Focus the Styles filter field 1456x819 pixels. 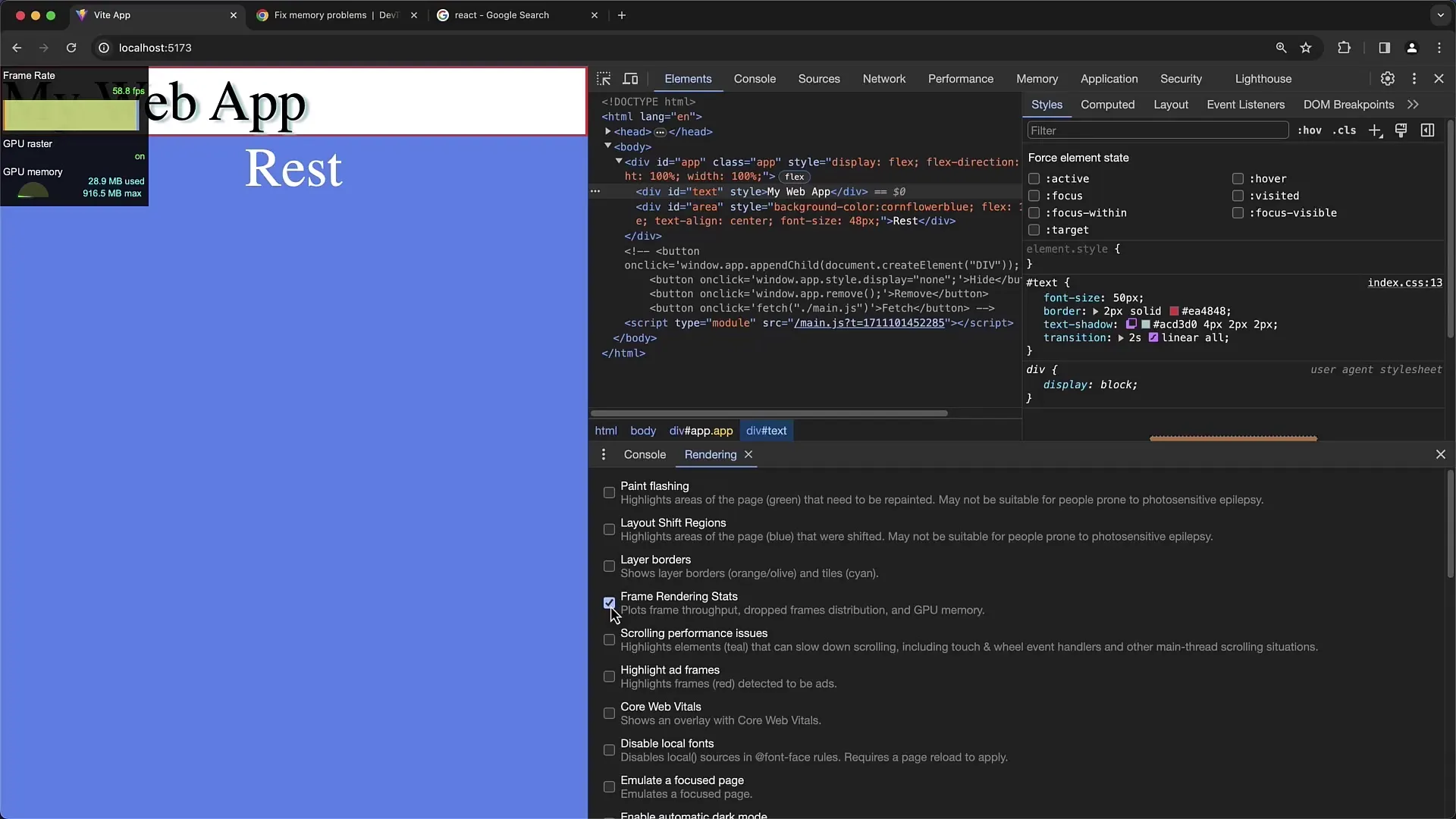point(1157,130)
